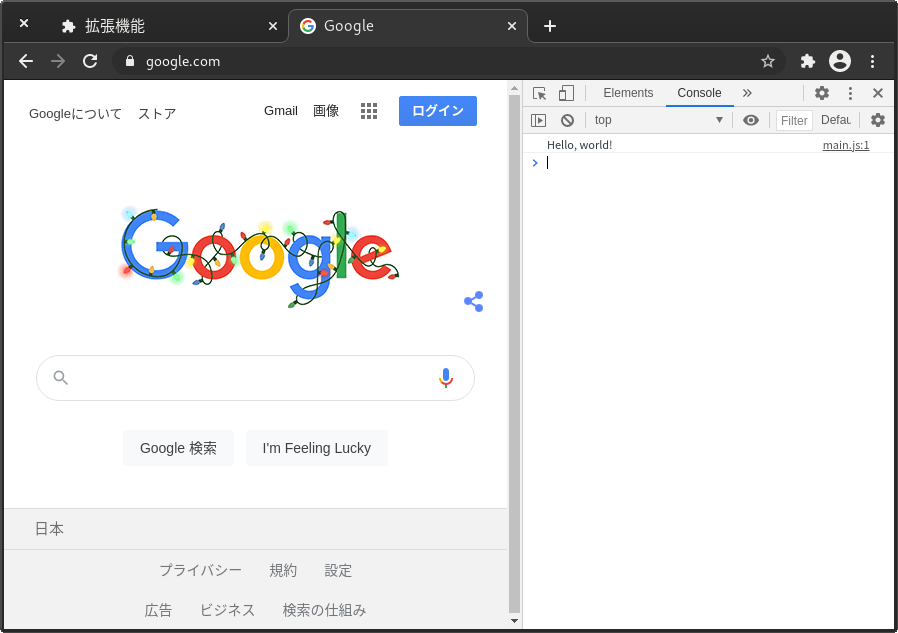This screenshot has height=633, width=898.
Task: Switch to the Elements tab in DevTools
Action: [x=628, y=92]
